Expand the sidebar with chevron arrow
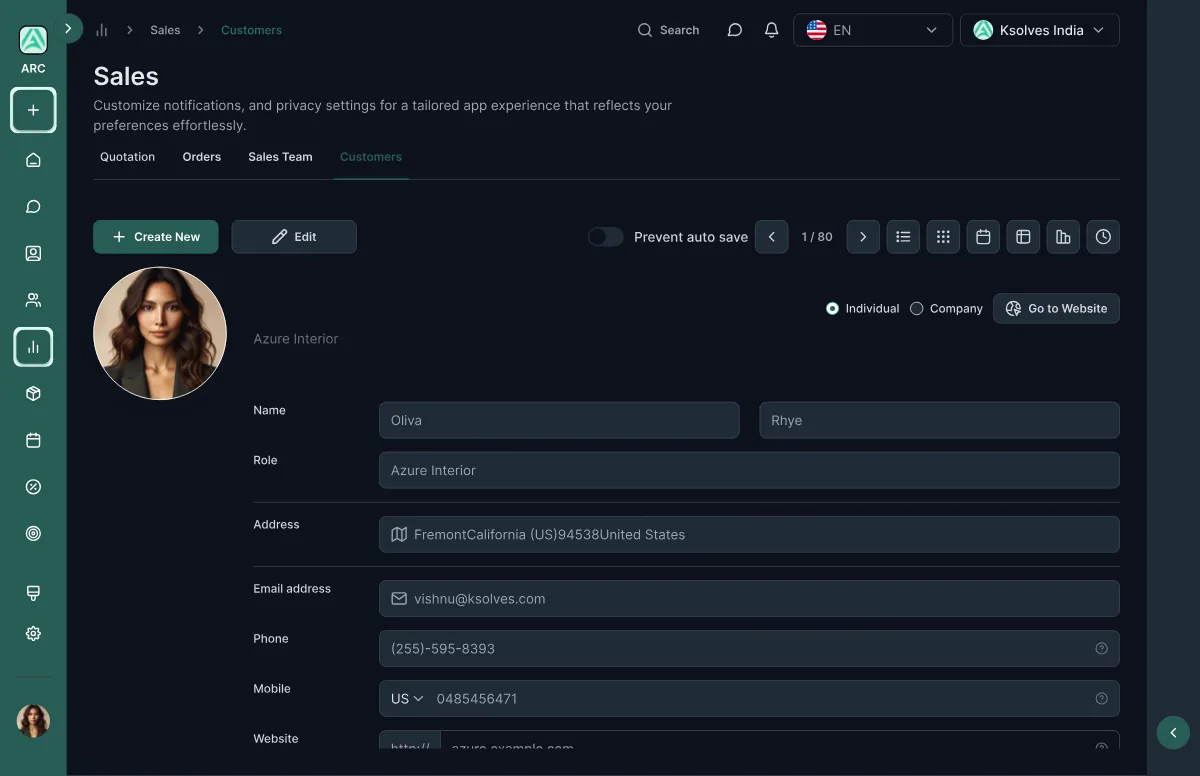The width and height of the screenshot is (1200, 776). [68, 29]
